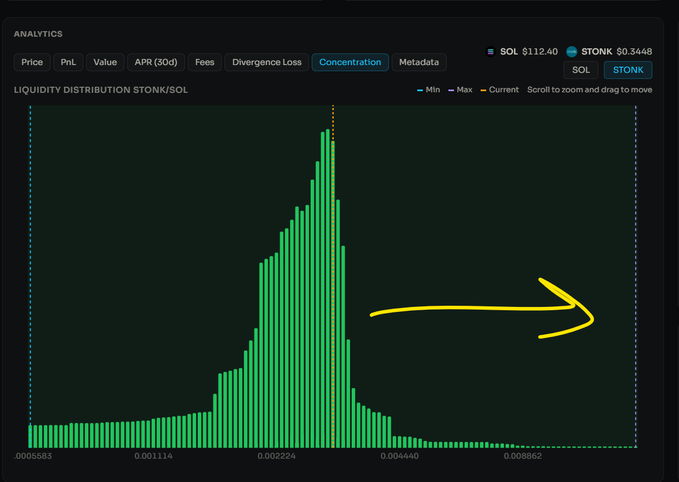679x482 pixels.
Task: Click the Max legend entry
Action: click(460, 90)
